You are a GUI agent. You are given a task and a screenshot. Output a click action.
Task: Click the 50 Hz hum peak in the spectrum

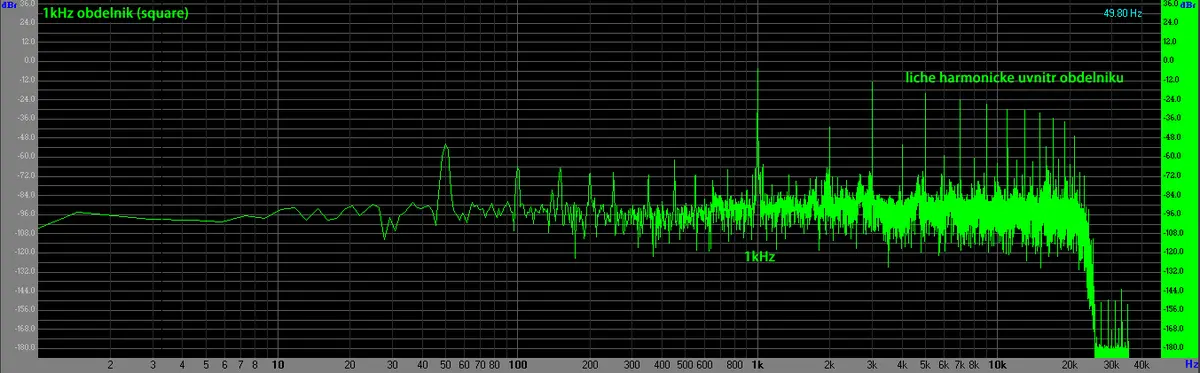tap(446, 146)
